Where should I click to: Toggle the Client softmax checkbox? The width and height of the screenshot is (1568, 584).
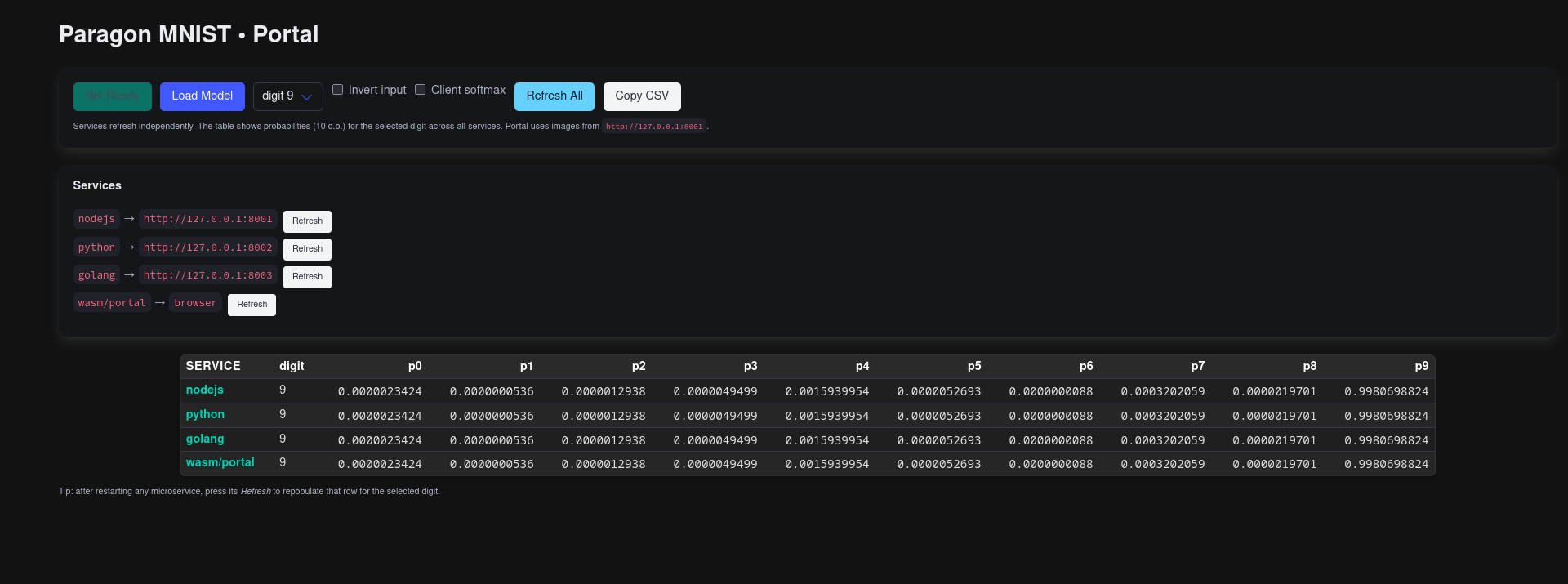pyautogui.click(x=420, y=90)
